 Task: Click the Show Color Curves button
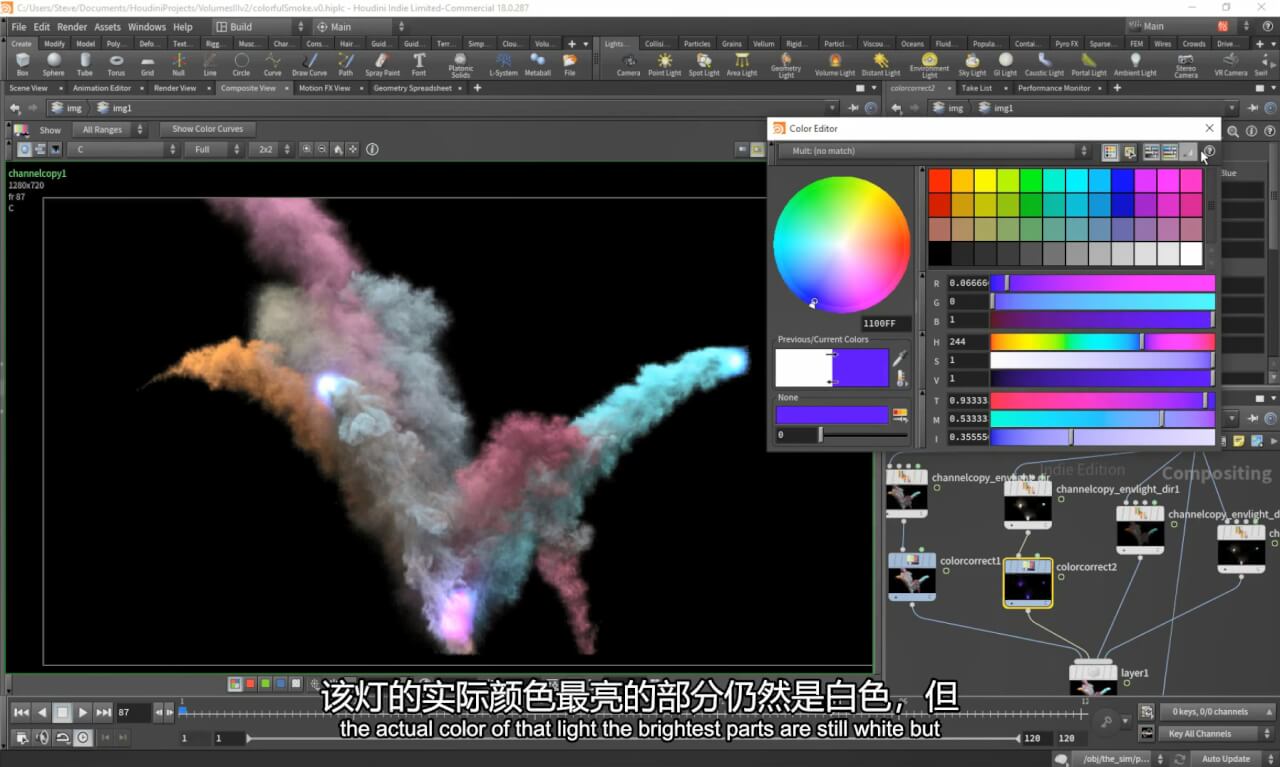click(x=207, y=129)
